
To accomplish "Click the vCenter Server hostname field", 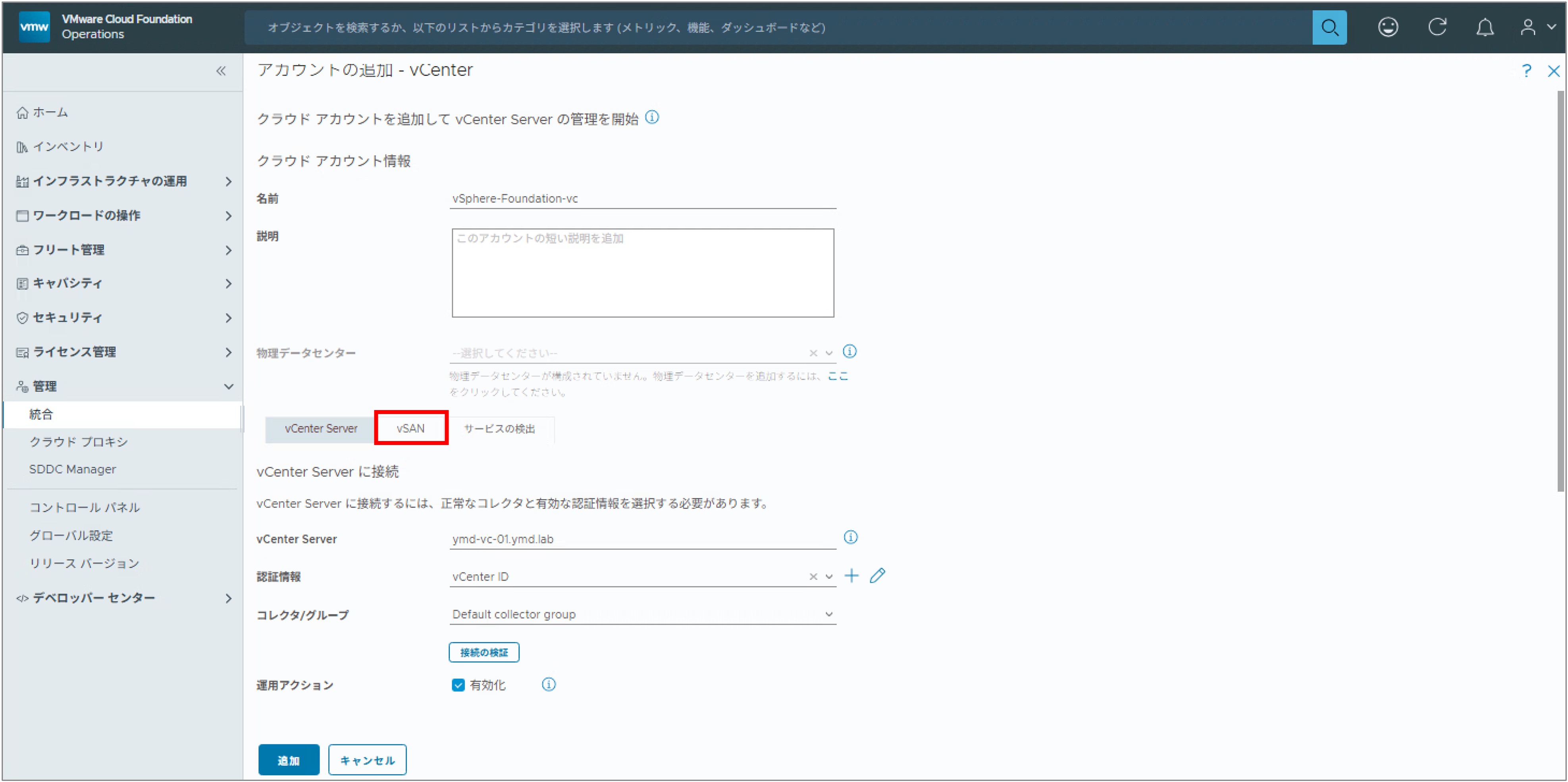I will 642,539.
